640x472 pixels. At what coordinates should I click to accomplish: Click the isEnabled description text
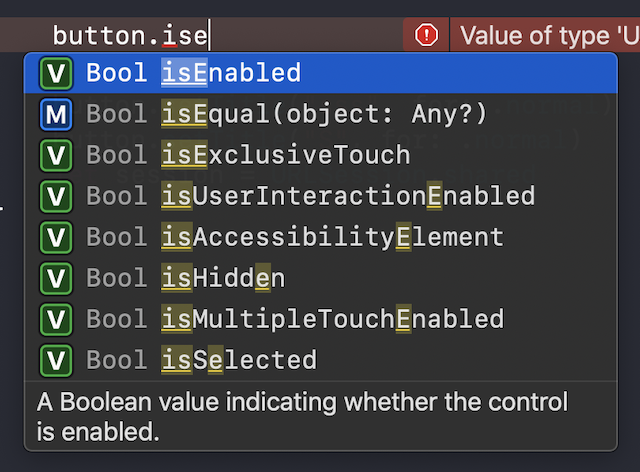pos(300,417)
